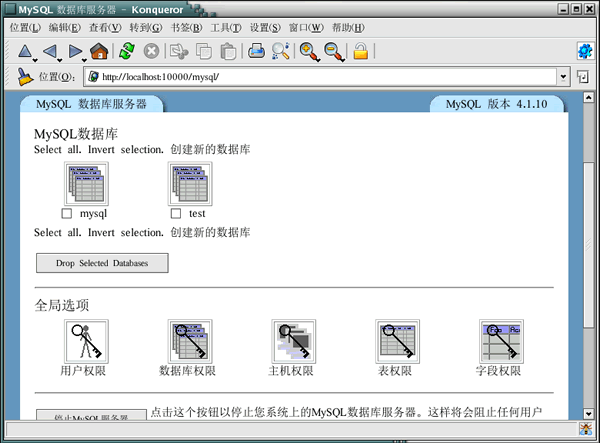This screenshot has width=600, height=443.
Task: Click the vertical scrollbar up arrow
Action: click(x=589, y=97)
